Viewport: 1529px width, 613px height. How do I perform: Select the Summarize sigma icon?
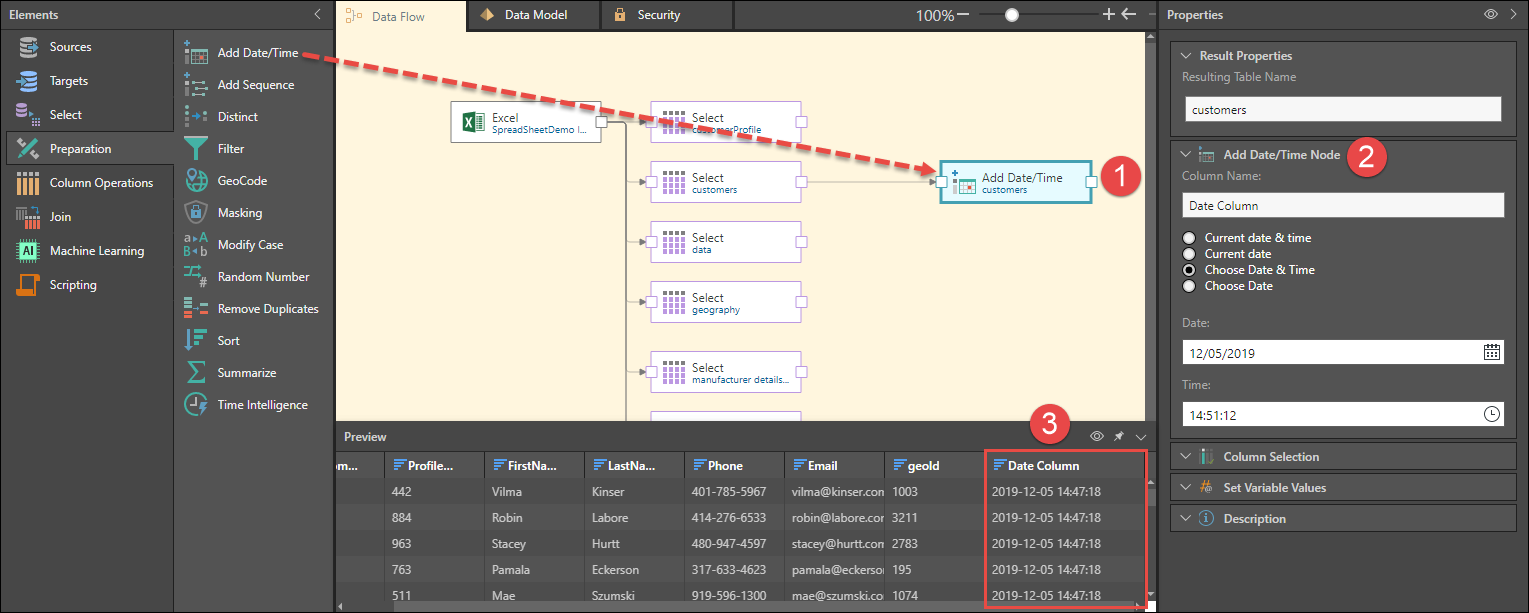[196, 373]
